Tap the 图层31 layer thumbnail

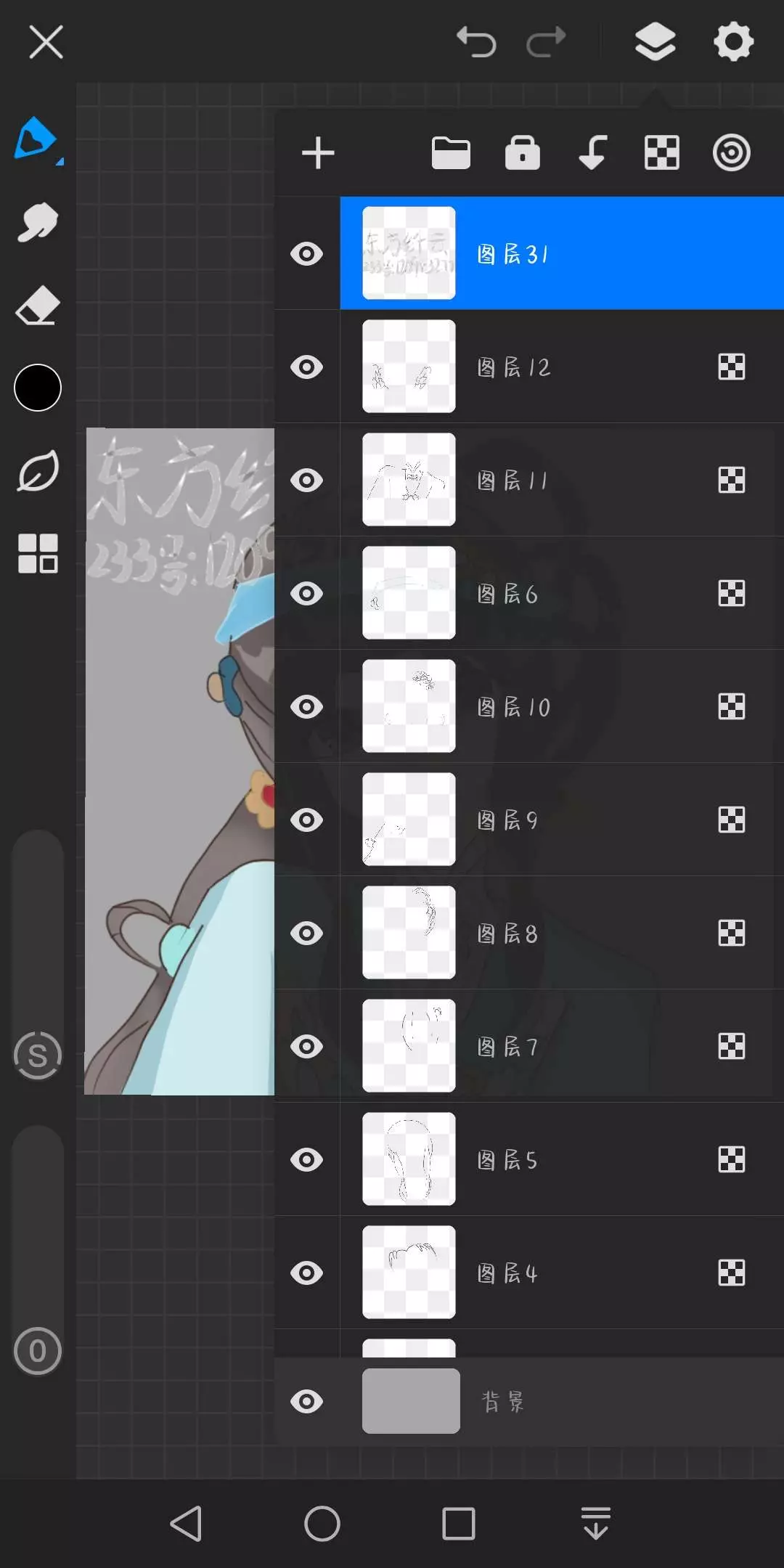pyautogui.click(x=409, y=253)
